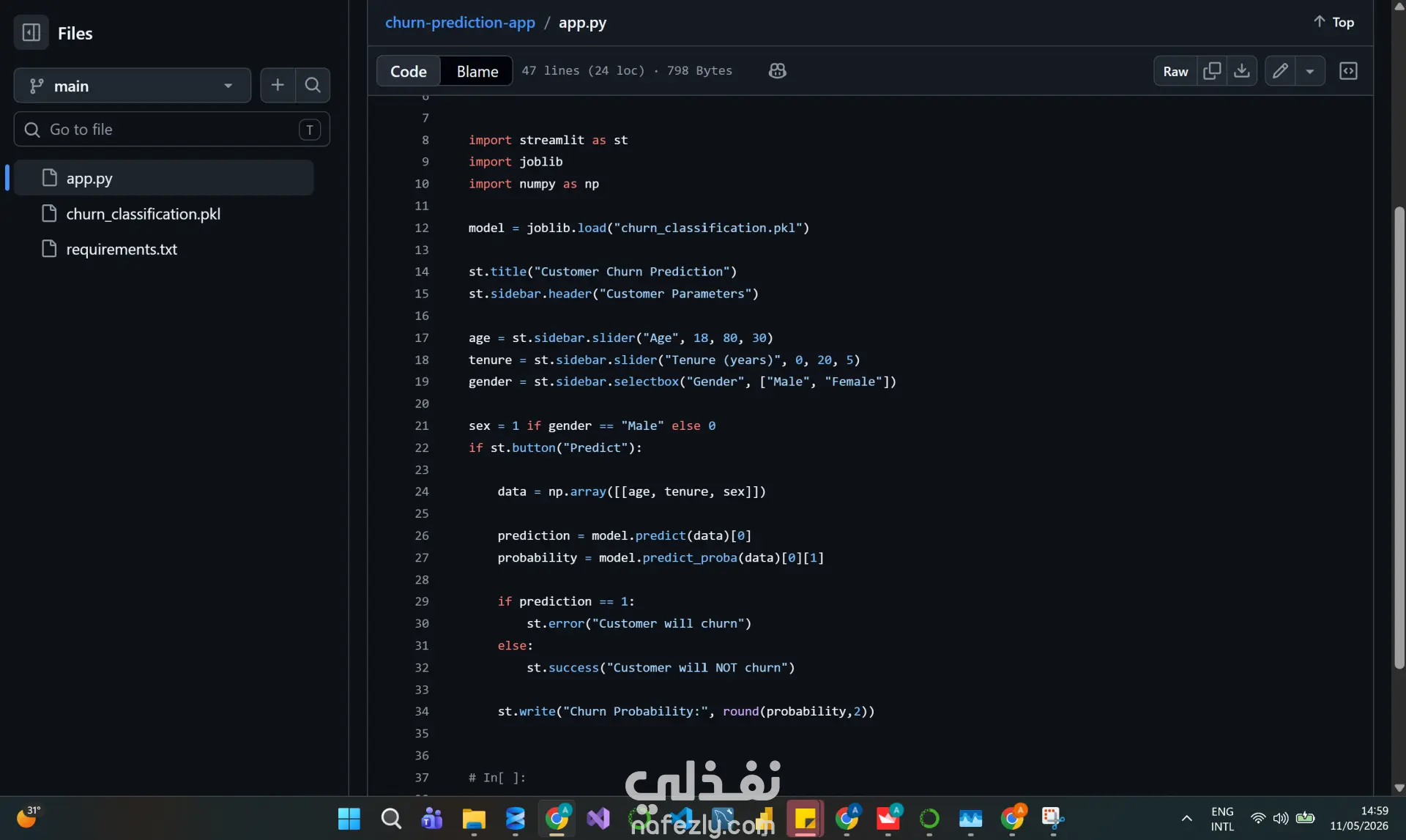The width and height of the screenshot is (1406, 840).
Task: Select app.py in the file tree
Action: (163, 178)
